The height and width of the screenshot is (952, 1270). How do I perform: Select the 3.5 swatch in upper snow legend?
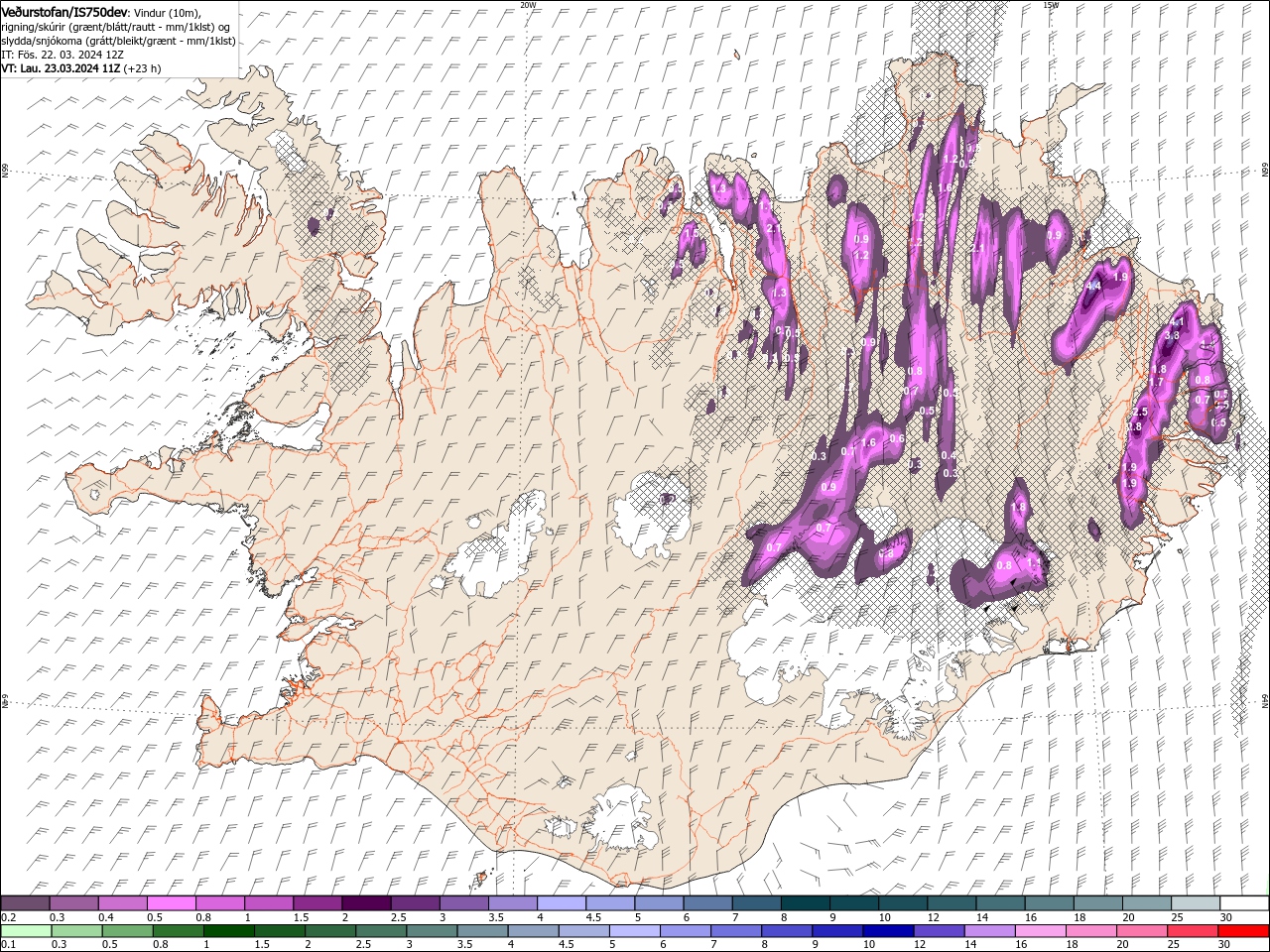point(512,902)
